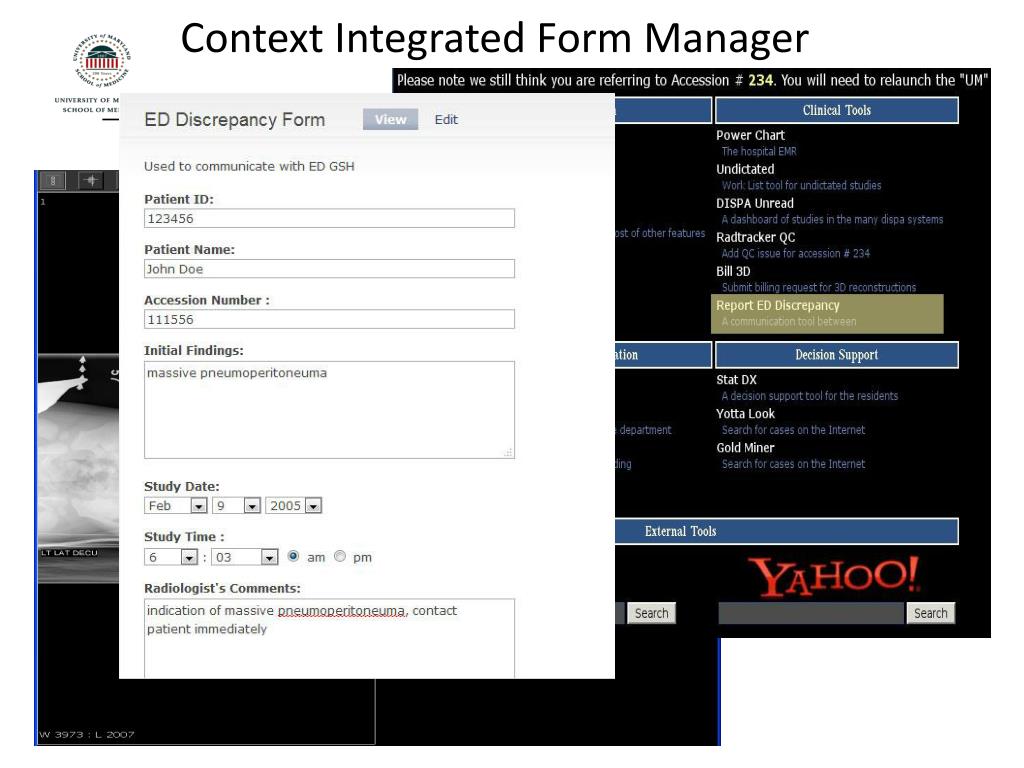The height and width of the screenshot is (768, 1024).
Task: Click the partially hidden left Search button
Action: (651, 613)
